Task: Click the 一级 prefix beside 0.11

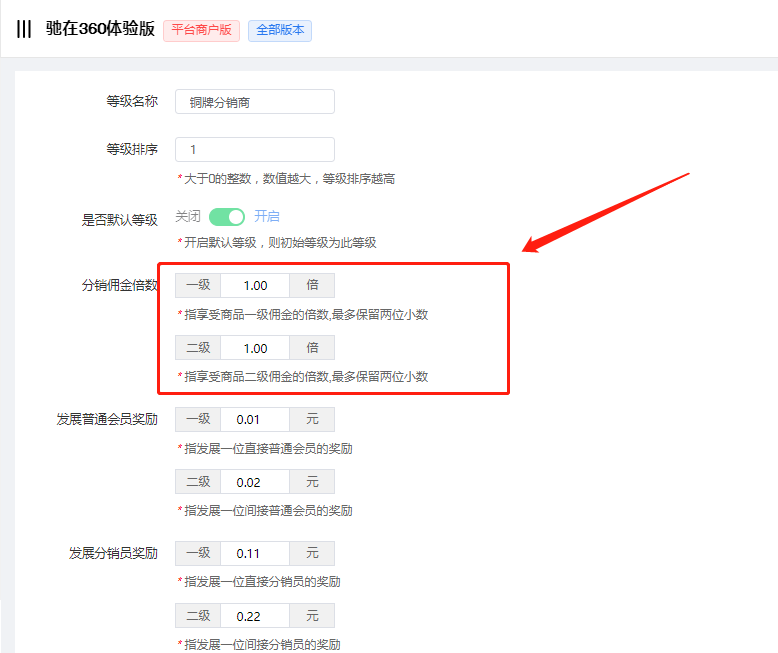Action: pyautogui.click(x=198, y=553)
